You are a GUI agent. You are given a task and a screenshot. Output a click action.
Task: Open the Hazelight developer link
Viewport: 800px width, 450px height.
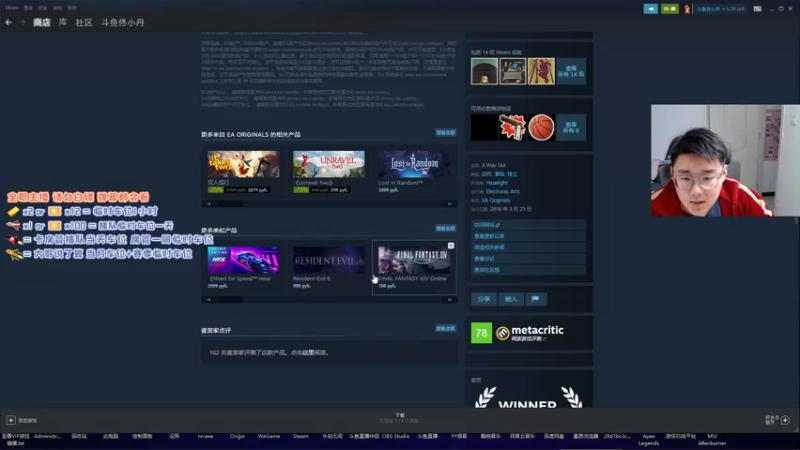coord(497,183)
